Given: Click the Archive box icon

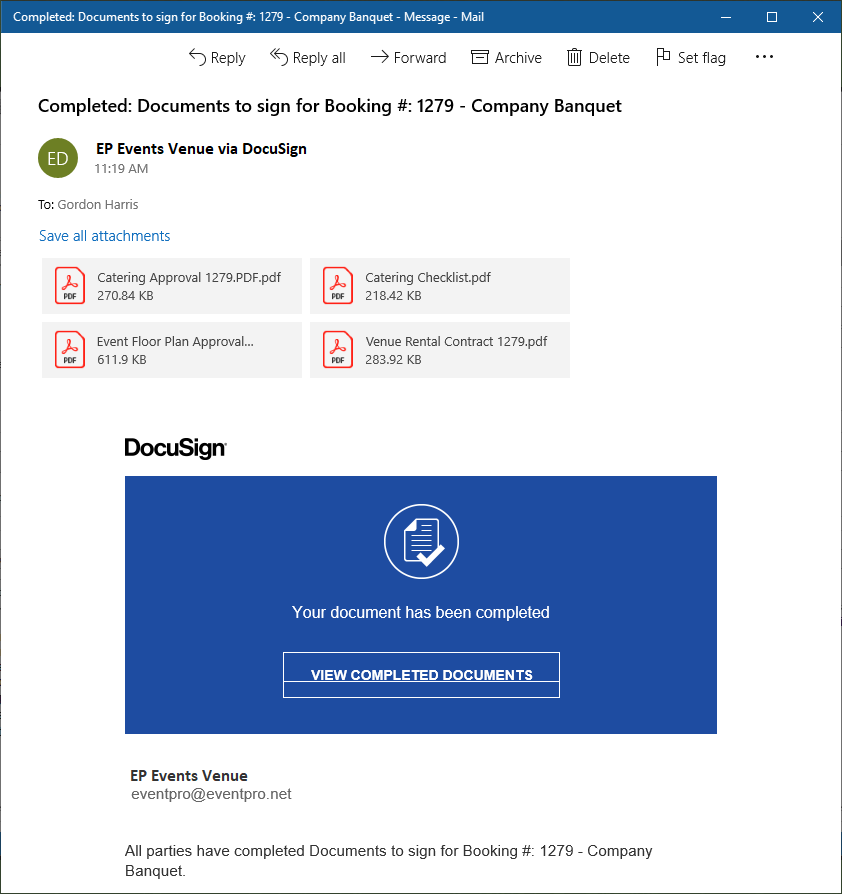Looking at the screenshot, I should (x=479, y=57).
